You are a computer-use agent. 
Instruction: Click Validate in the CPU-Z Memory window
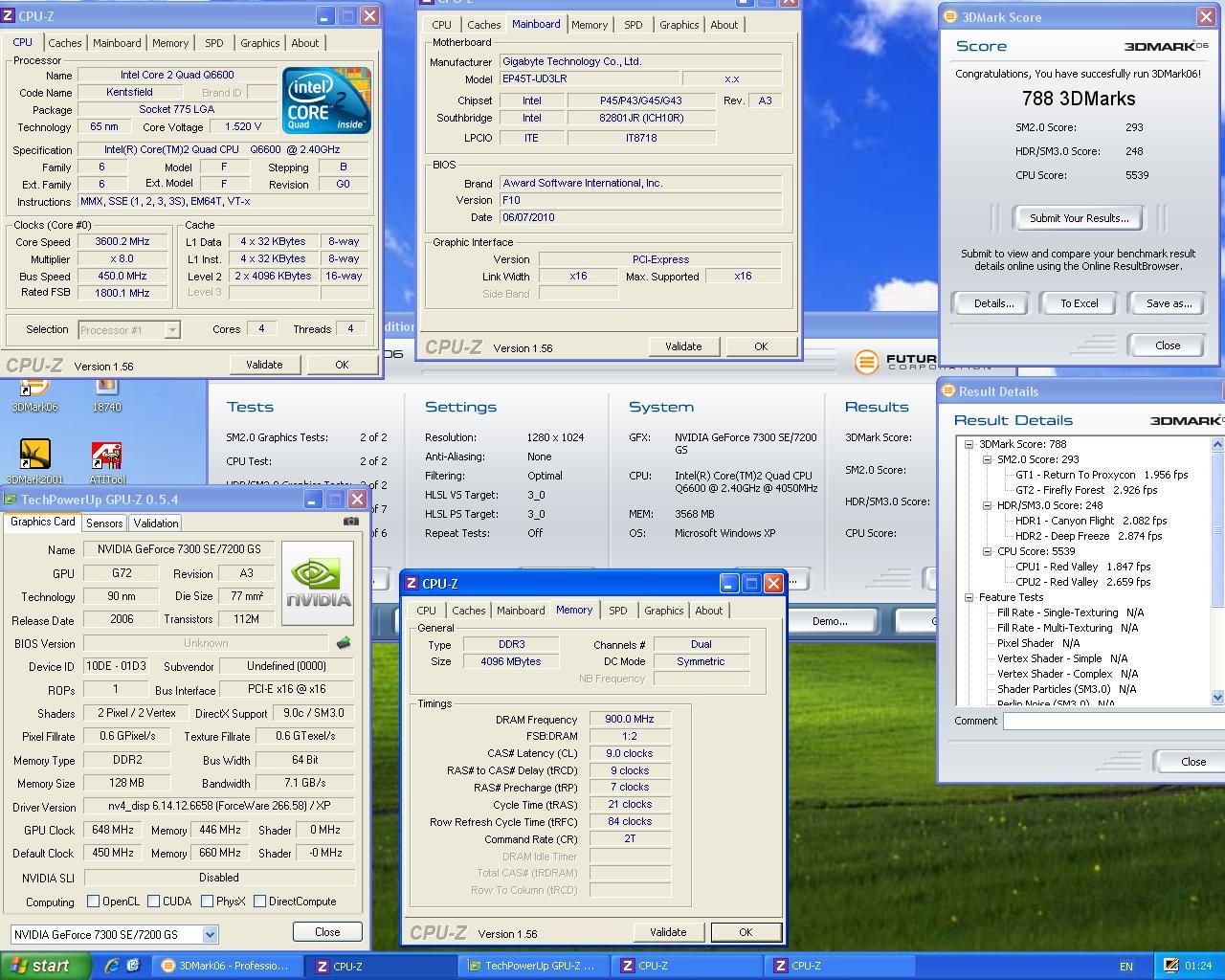(x=668, y=932)
